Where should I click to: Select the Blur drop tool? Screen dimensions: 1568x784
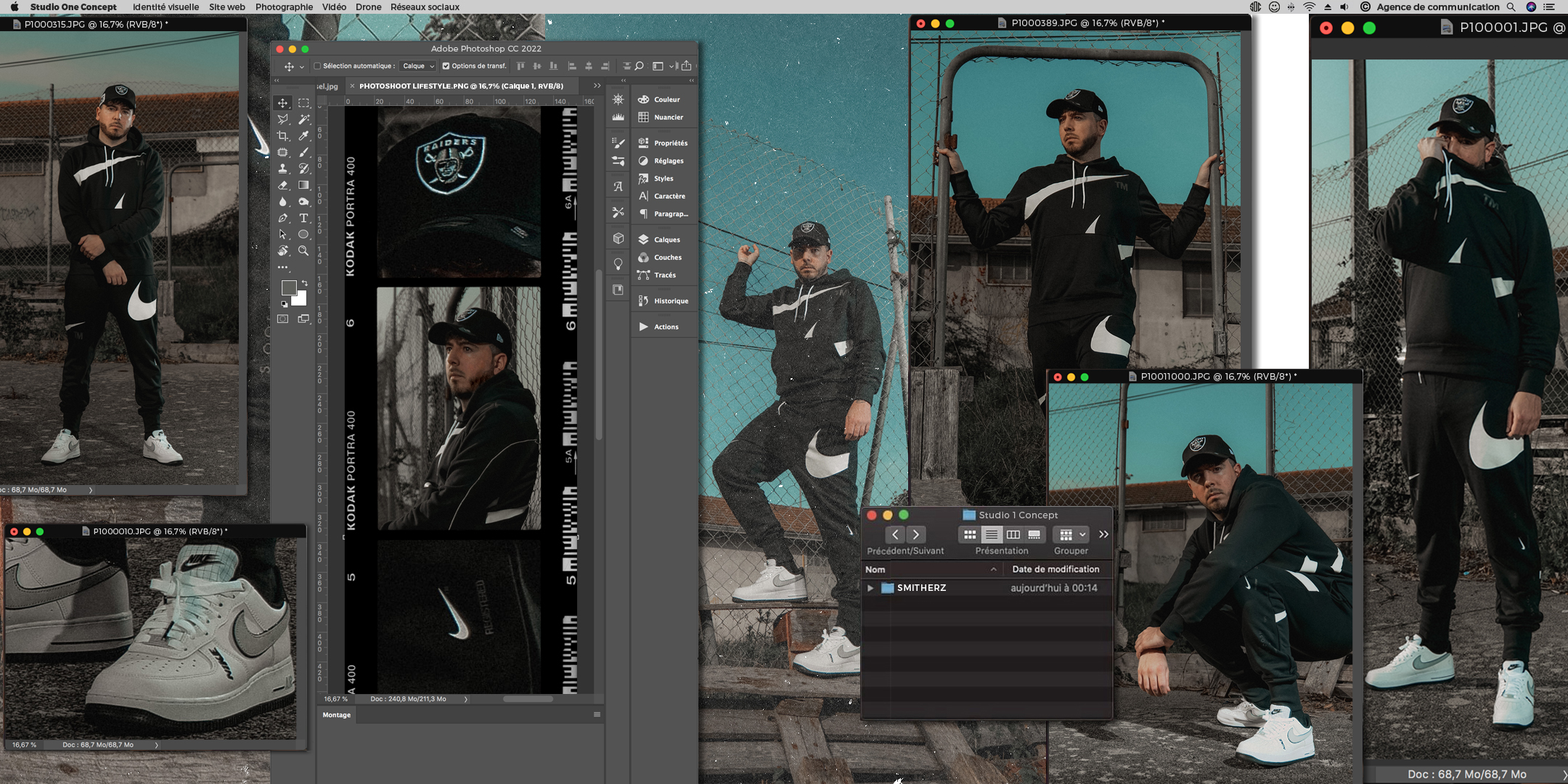pyautogui.click(x=282, y=202)
